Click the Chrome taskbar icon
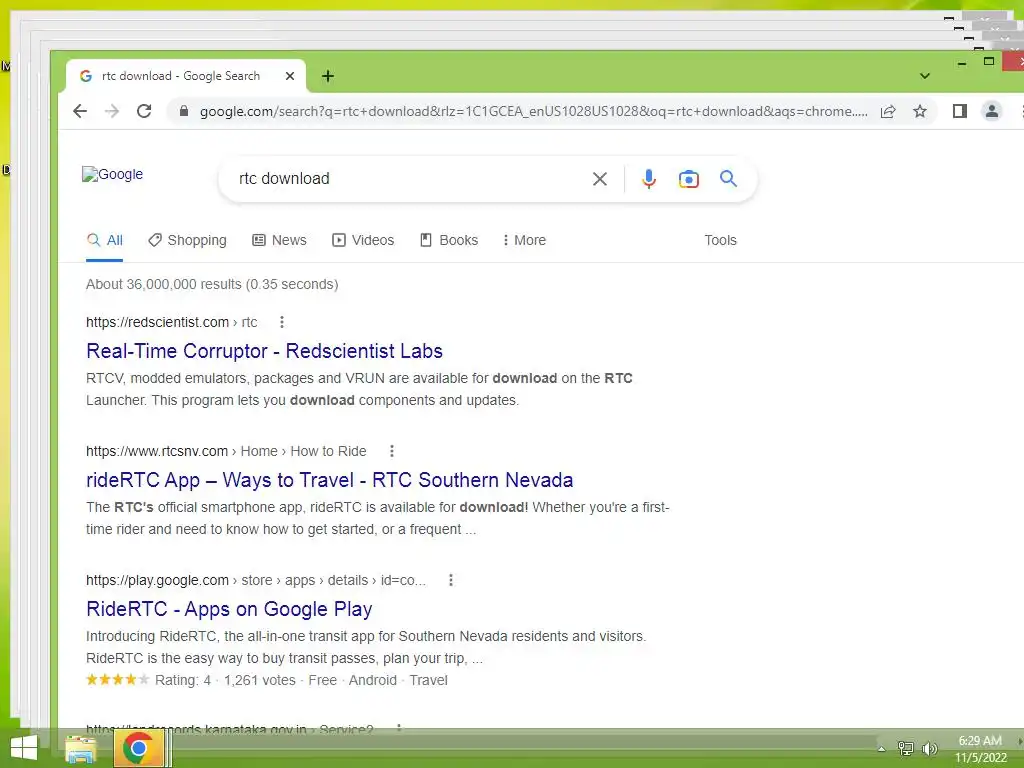This screenshot has width=1024, height=768. point(138,748)
